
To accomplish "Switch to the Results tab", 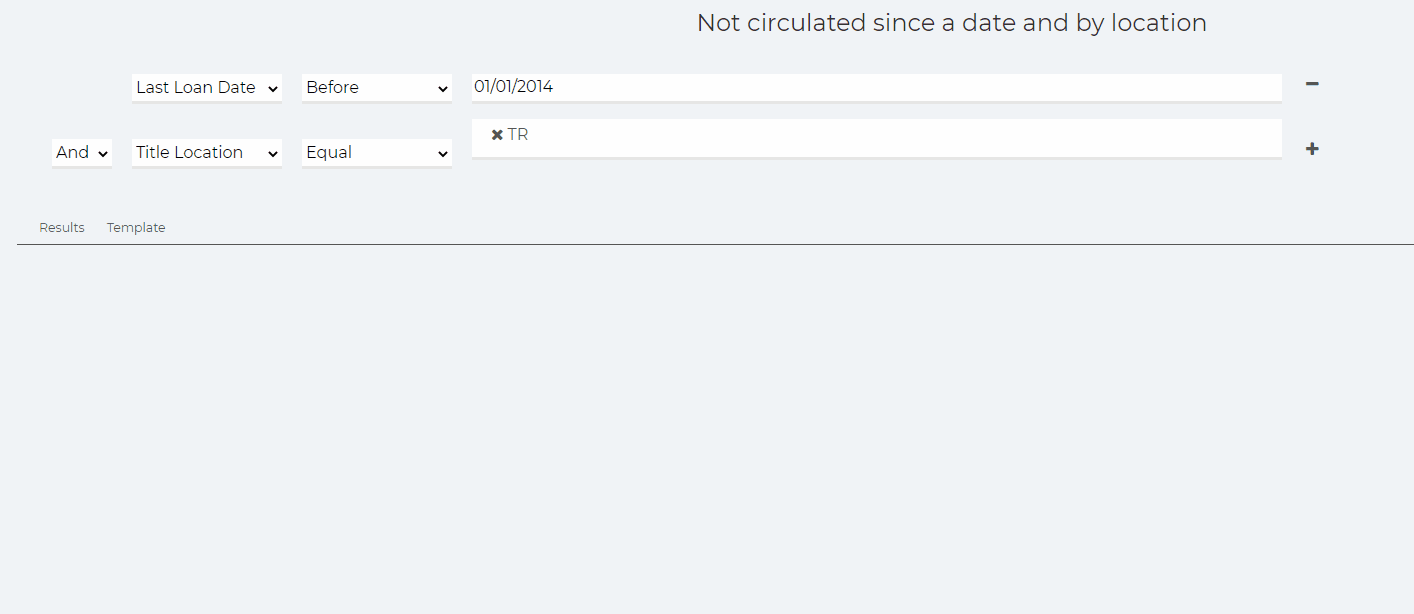I will (x=62, y=228).
